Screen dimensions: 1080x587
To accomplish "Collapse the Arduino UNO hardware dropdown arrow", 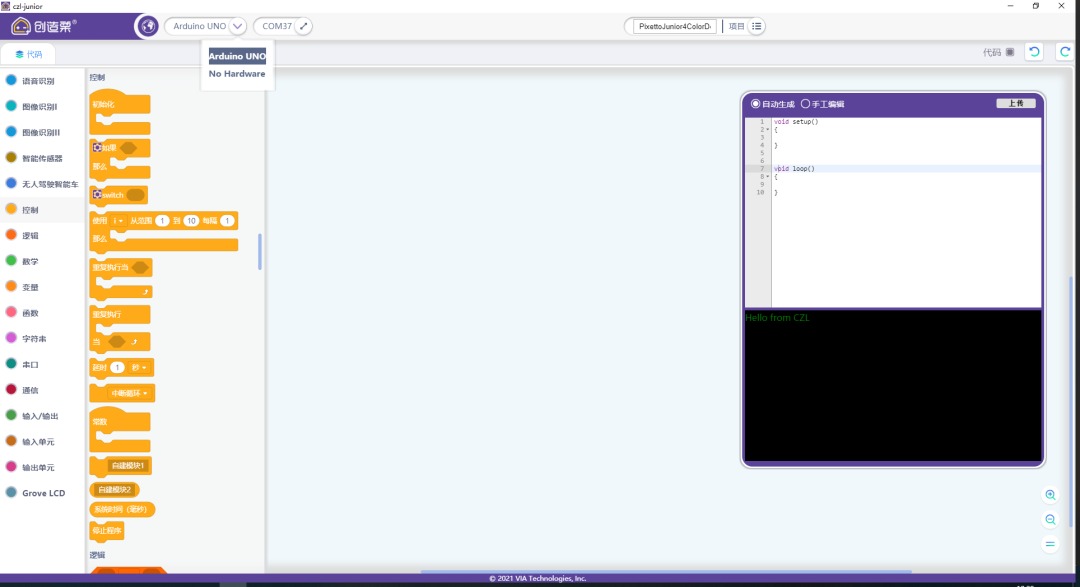I will click(x=237, y=26).
